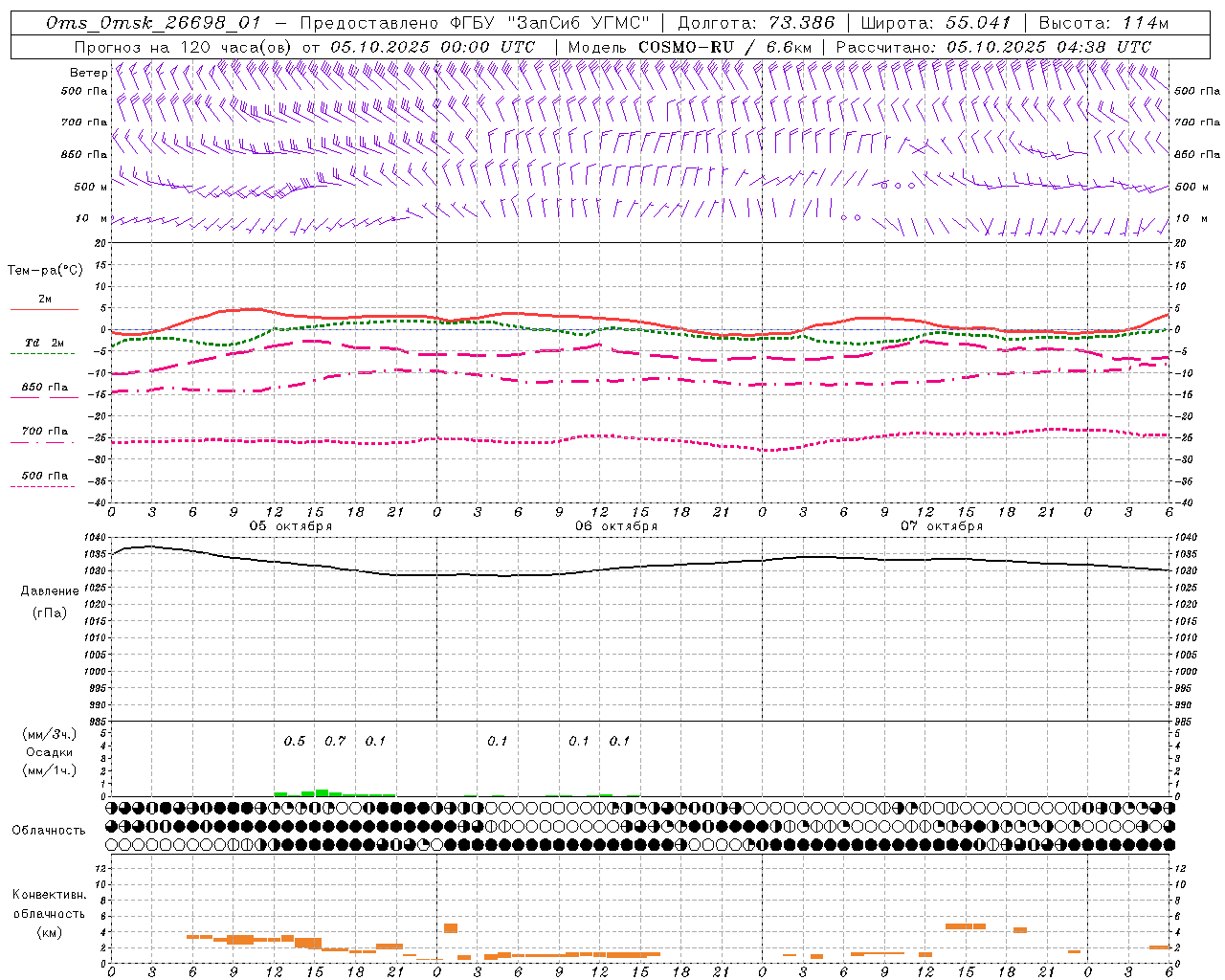Click the red 2м legend line
This screenshot has width=1225, height=980.
click(44, 309)
